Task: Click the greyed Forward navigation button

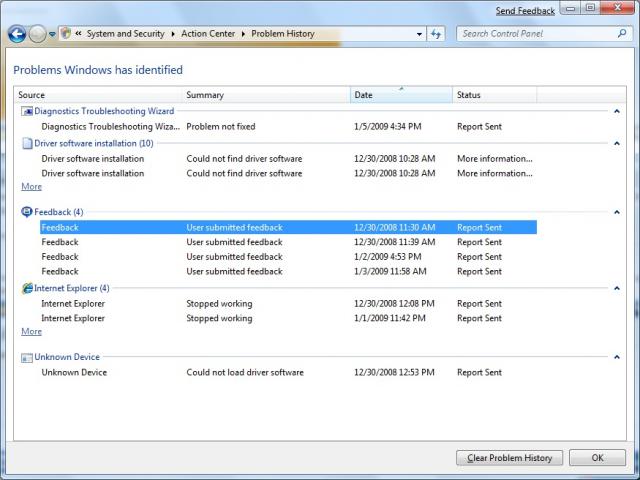Action: tap(37, 34)
